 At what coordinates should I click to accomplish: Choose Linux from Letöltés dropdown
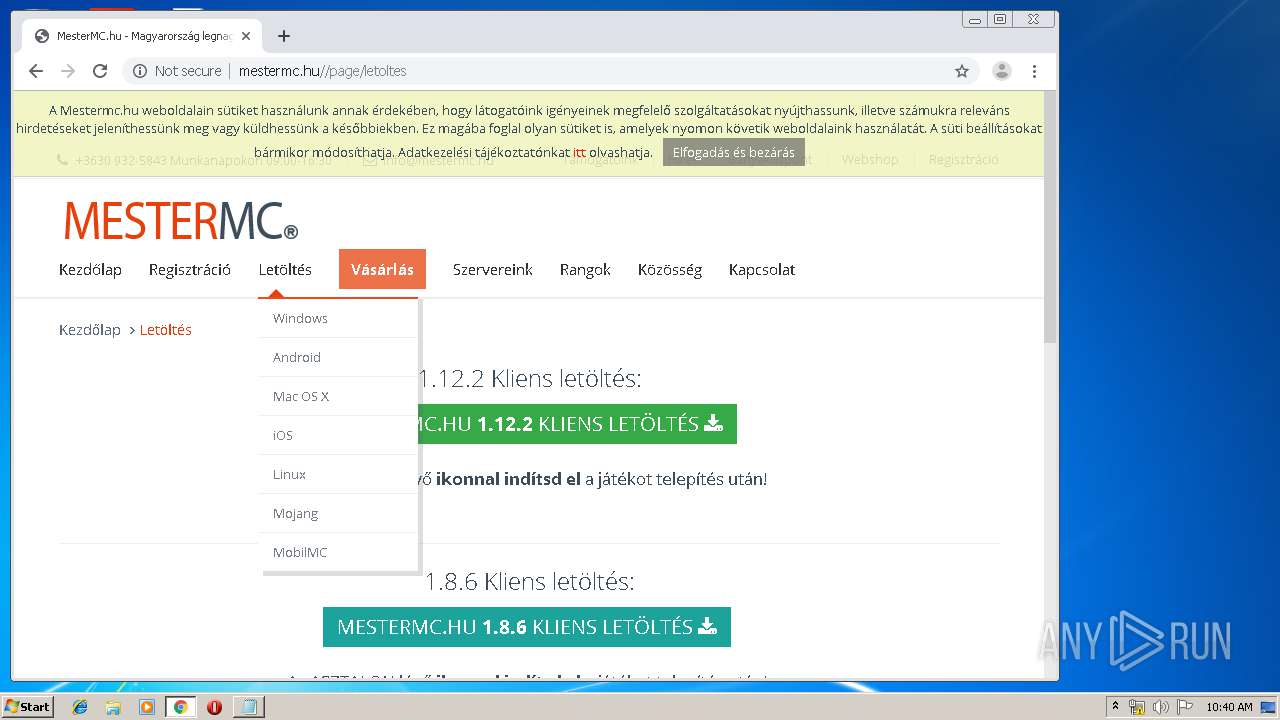[x=340, y=474]
